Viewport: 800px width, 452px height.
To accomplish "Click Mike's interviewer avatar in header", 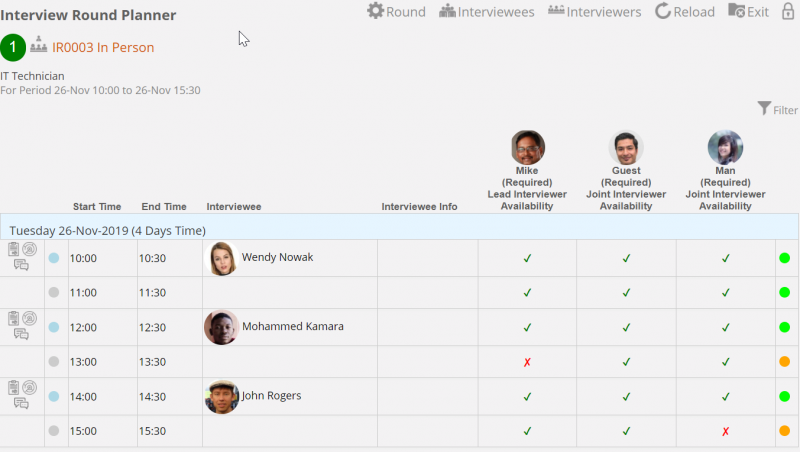I will [x=527, y=147].
